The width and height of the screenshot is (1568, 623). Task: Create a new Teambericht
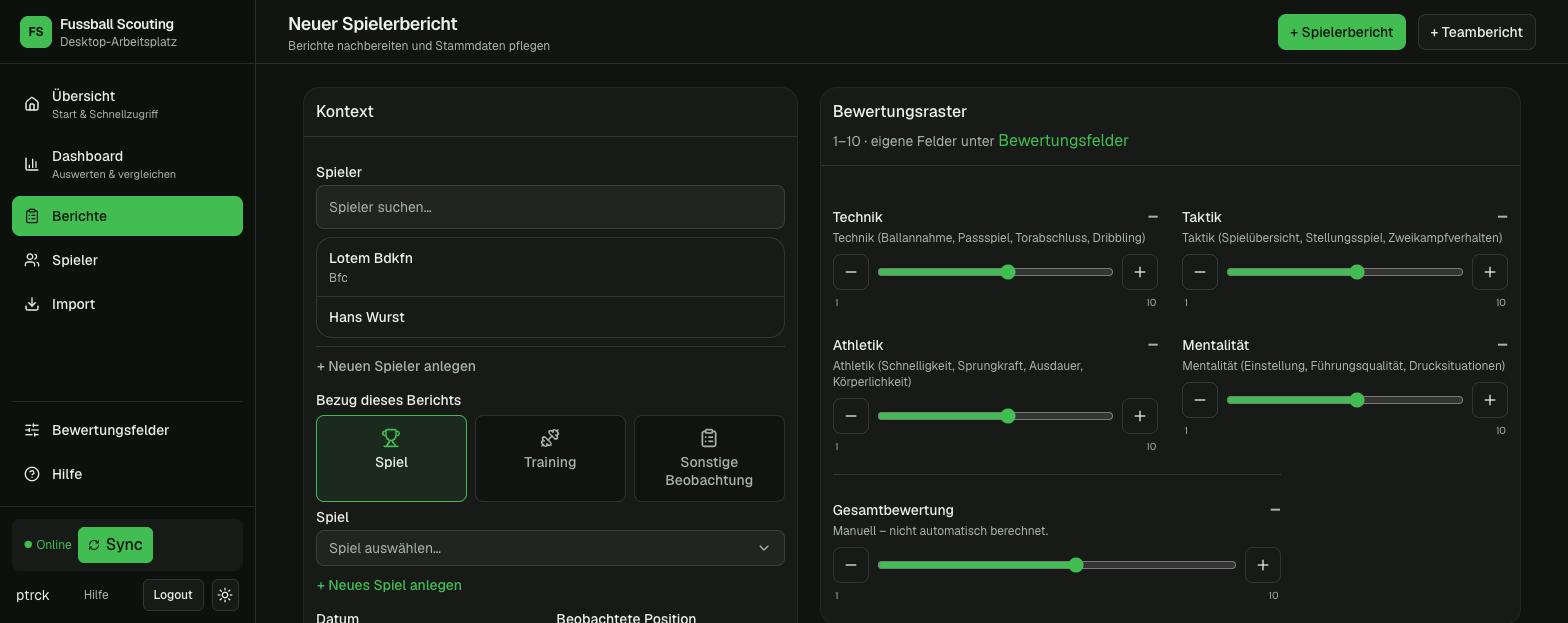click(1476, 32)
